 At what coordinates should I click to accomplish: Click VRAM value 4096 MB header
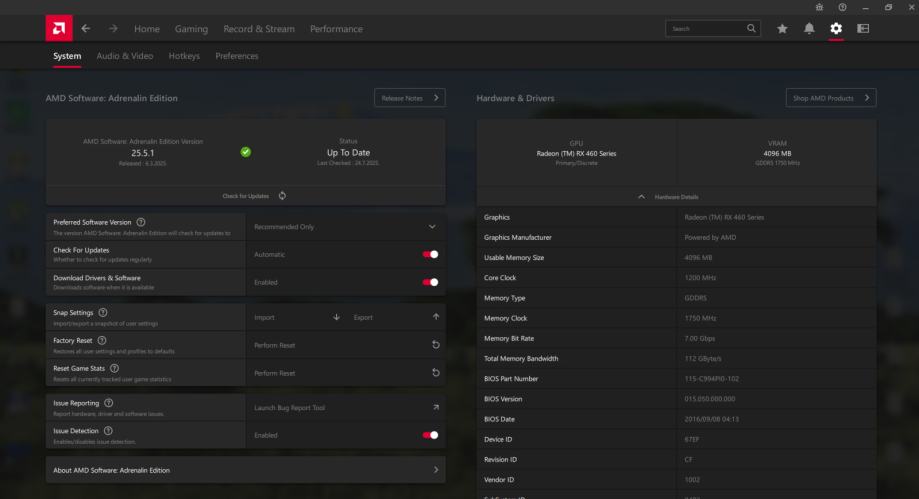(777, 154)
